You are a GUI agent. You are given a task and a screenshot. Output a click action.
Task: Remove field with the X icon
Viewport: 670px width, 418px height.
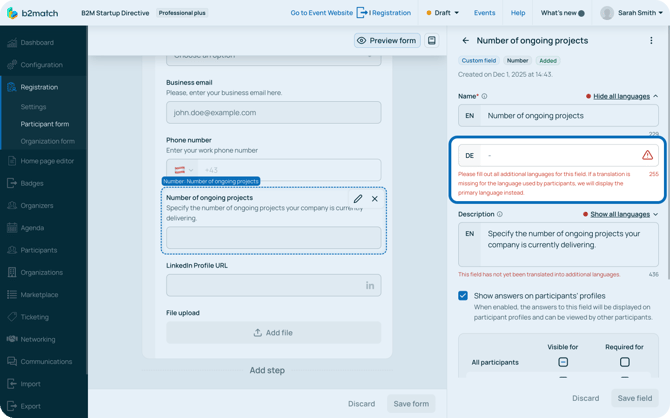click(x=375, y=199)
